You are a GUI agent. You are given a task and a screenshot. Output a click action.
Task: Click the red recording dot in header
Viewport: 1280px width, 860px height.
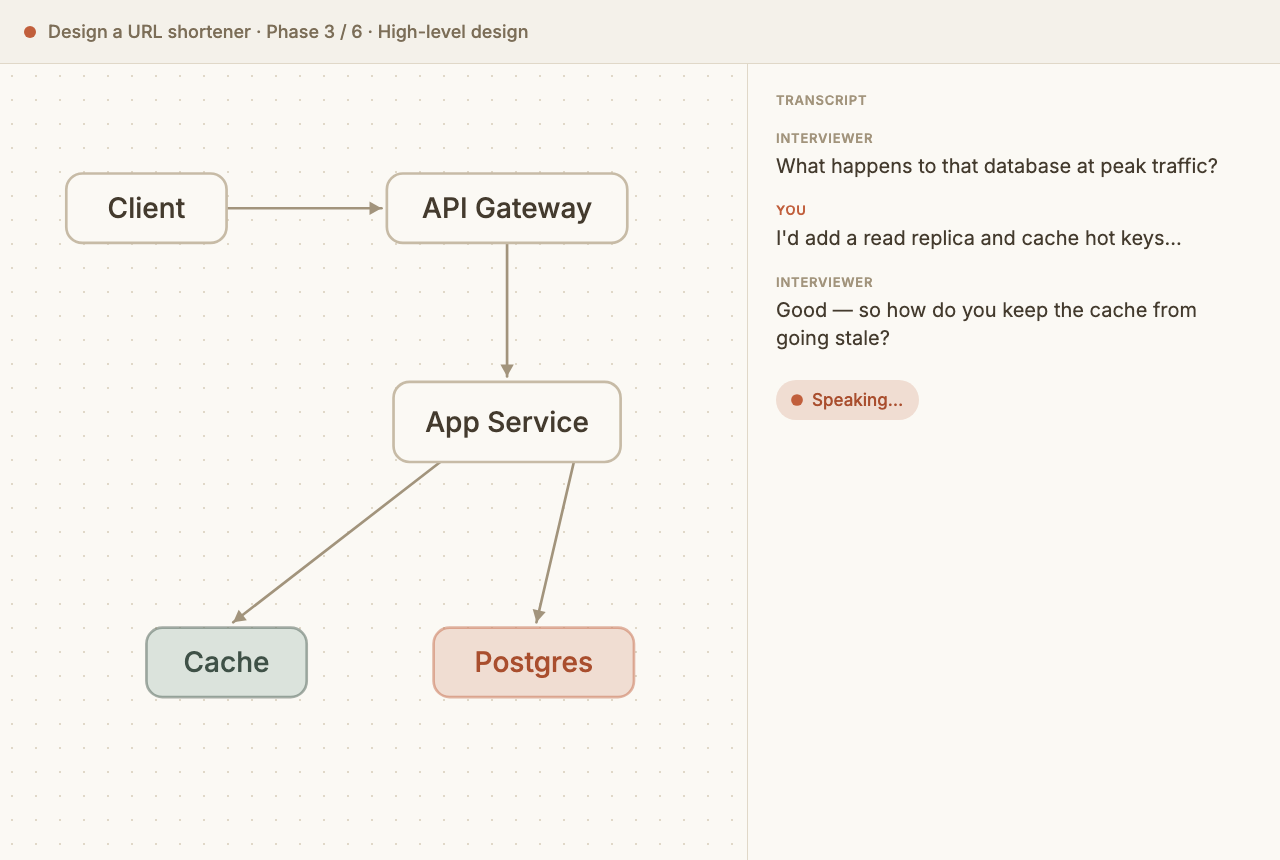point(30,32)
